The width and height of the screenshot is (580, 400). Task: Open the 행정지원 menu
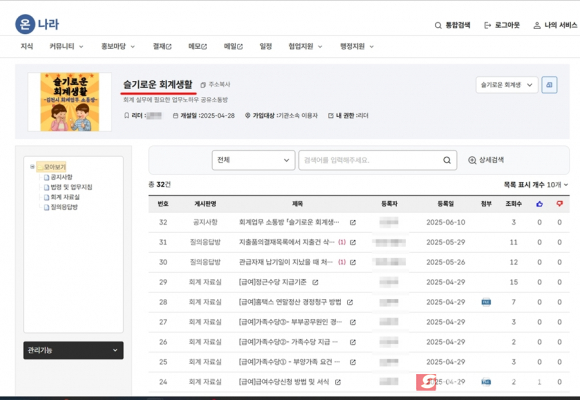click(x=357, y=46)
